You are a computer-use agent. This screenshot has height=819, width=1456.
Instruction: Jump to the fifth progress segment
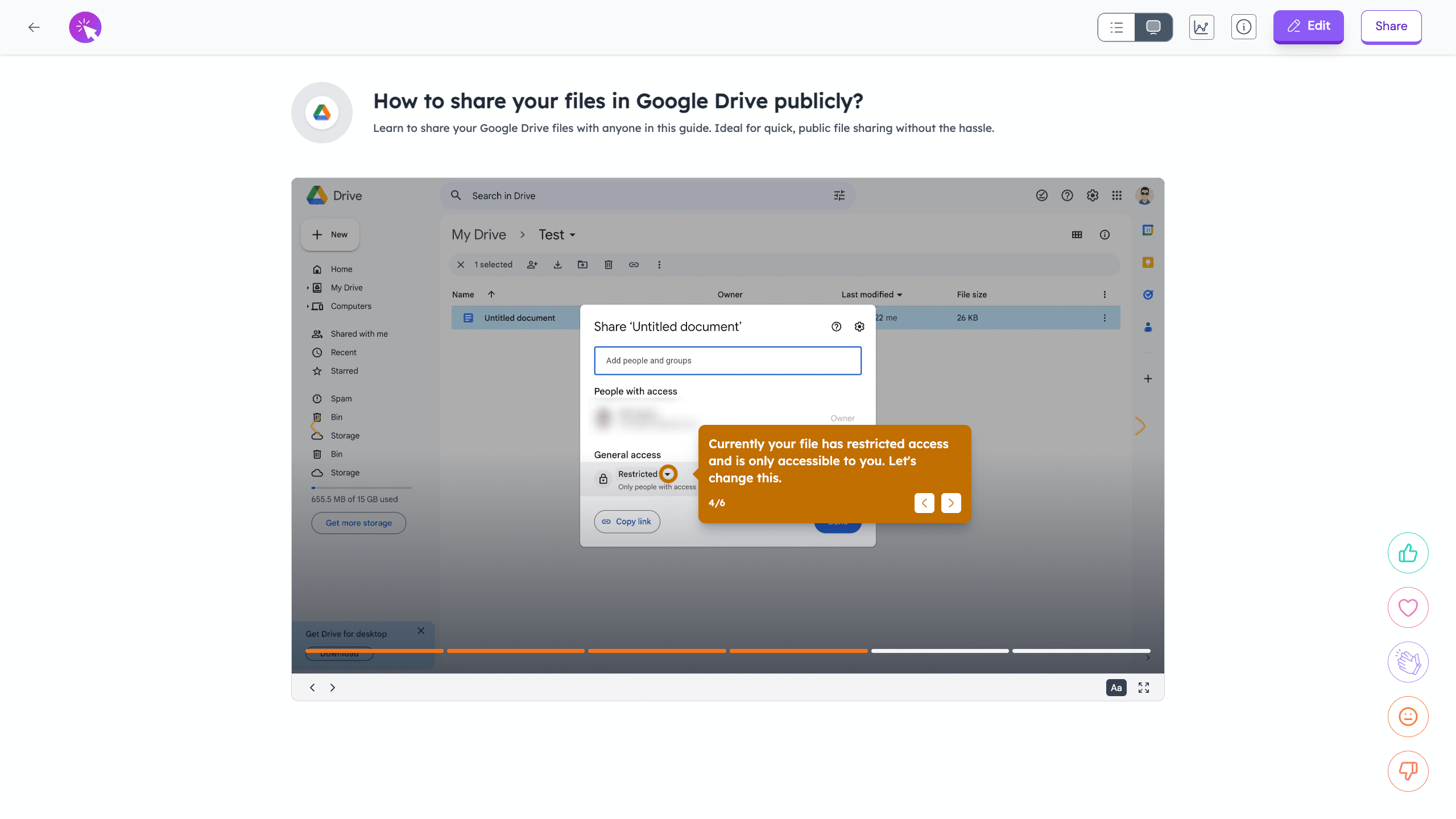940,651
